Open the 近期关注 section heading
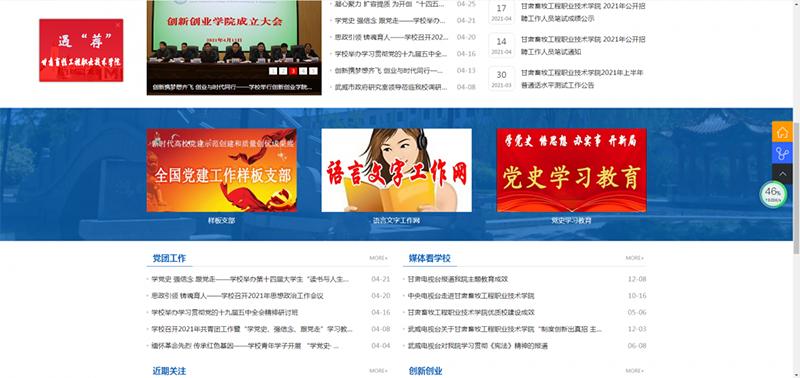The width and height of the screenshot is (800, 378). pos(169,371)
